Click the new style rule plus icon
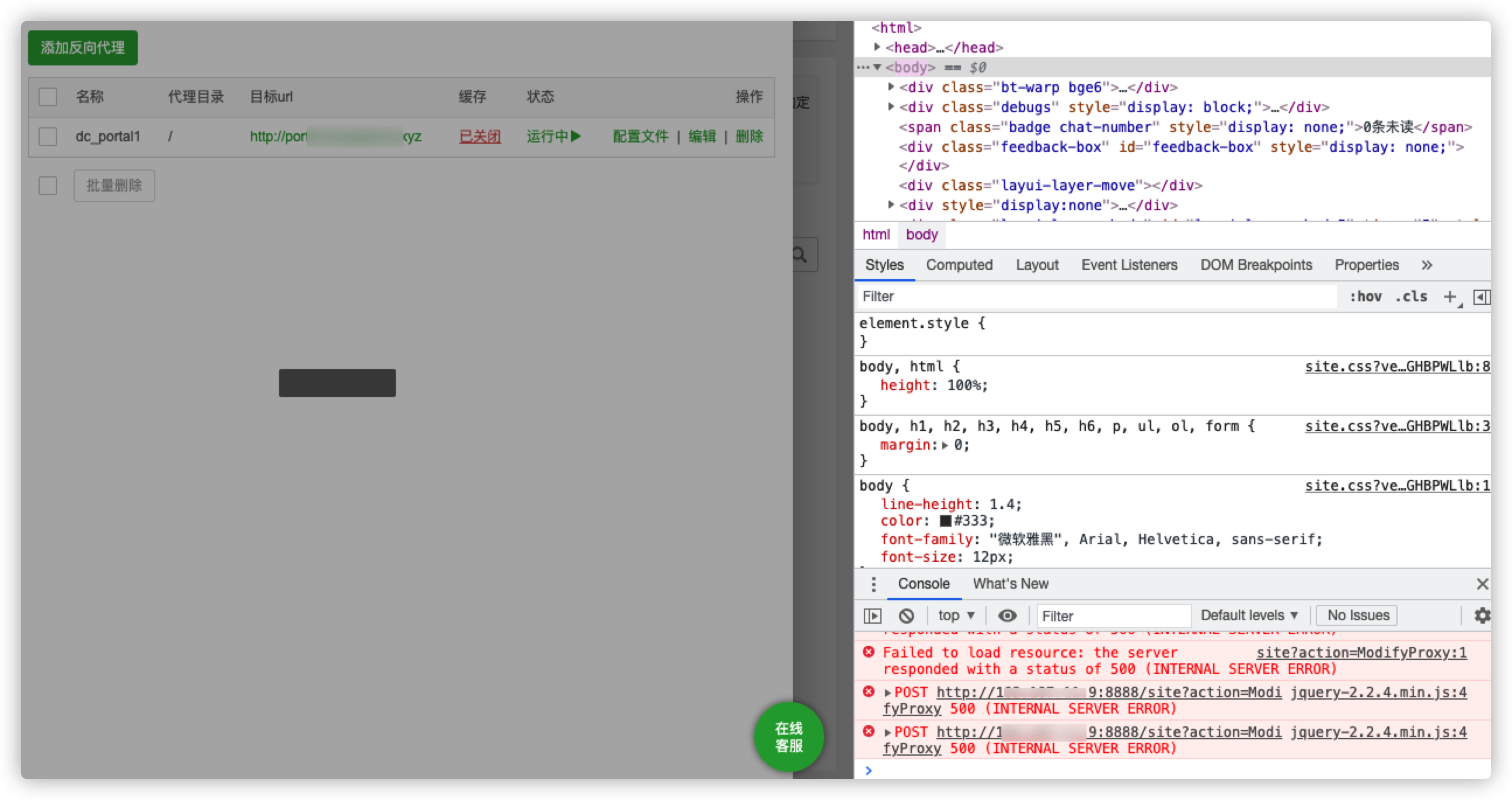This screenshot has height=800, width=1512. (x=1450, y=297)
